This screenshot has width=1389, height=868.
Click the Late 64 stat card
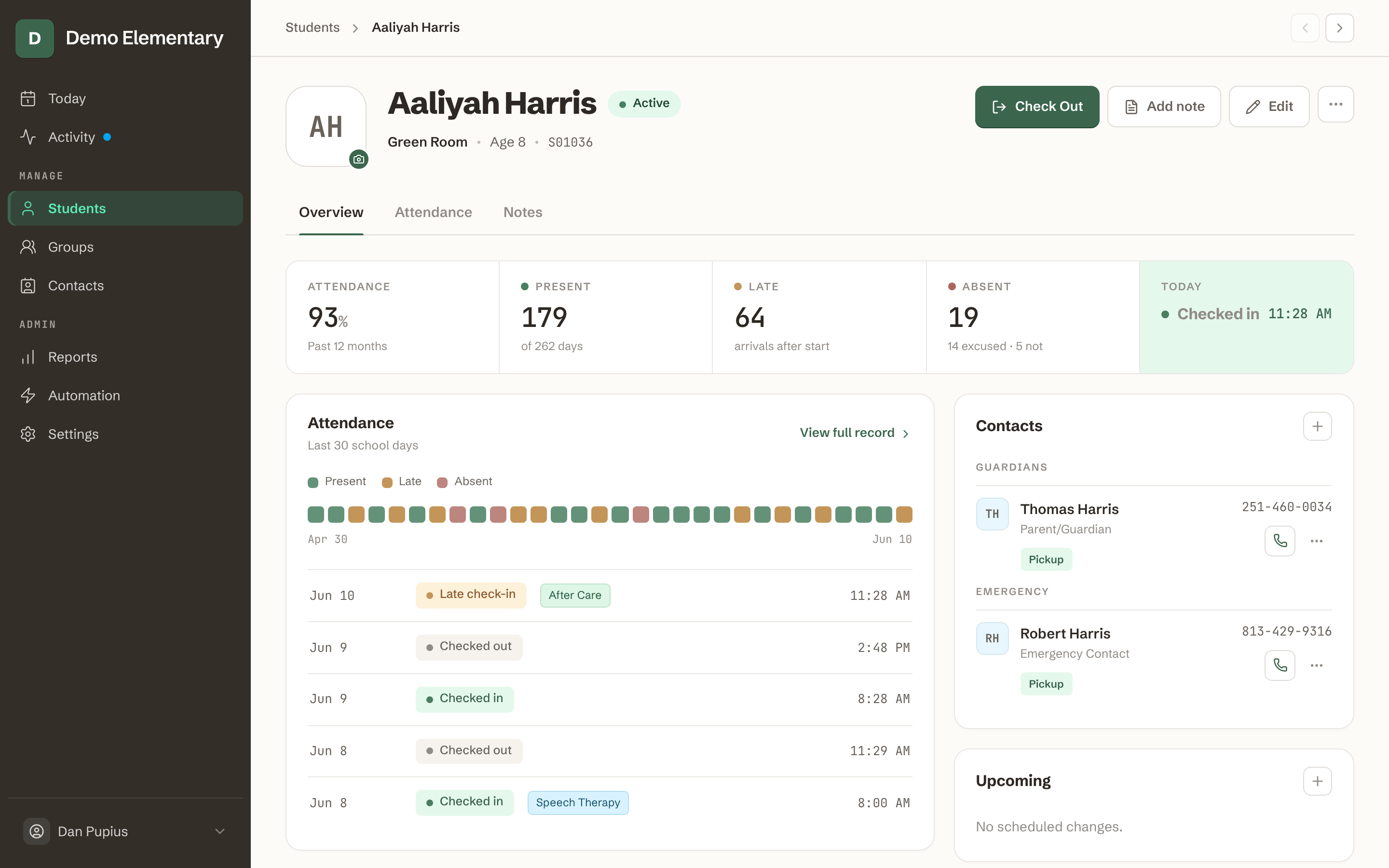click(819, 317)
